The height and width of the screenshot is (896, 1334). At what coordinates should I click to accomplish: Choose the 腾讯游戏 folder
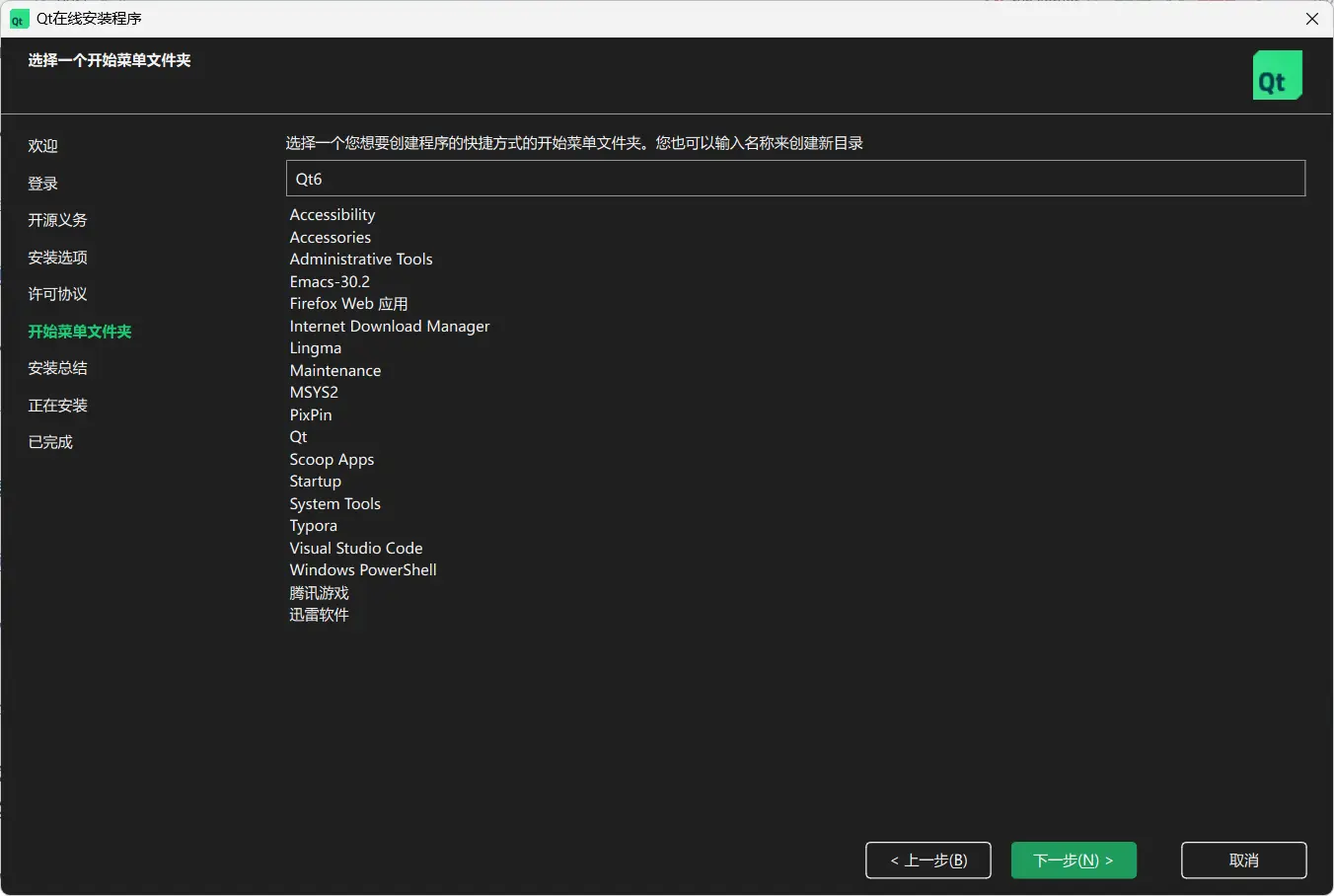[x=319, y=593]
